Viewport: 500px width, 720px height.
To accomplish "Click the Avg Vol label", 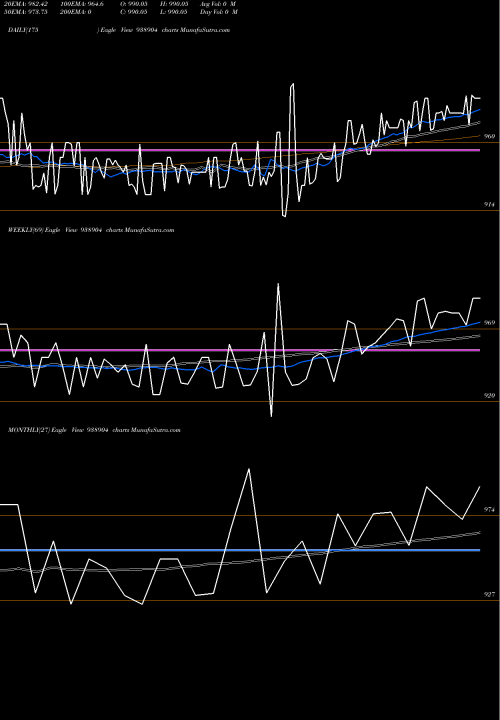I will pyautogui.click(x=218, y=4).
